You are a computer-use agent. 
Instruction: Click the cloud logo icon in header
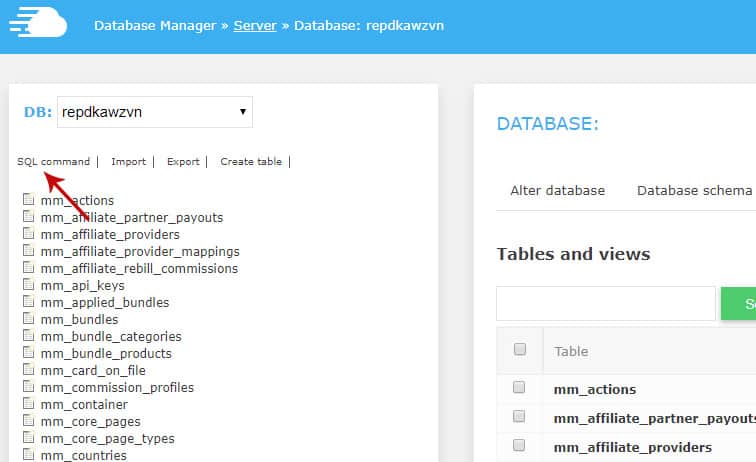click(38, 24)
